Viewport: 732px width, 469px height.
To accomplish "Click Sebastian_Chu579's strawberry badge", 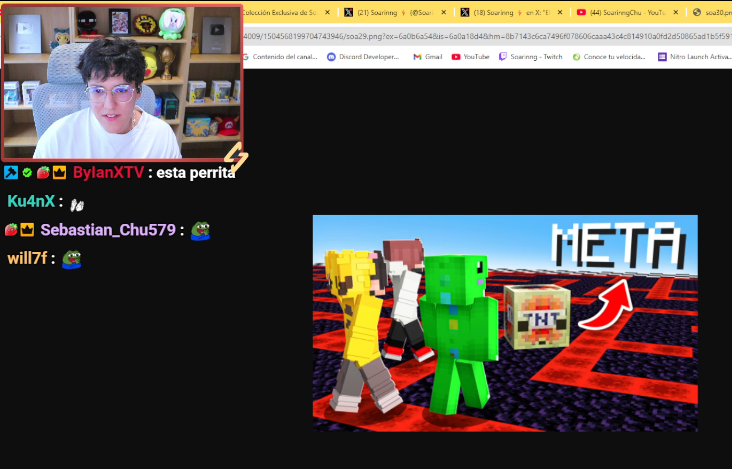I will tap(11, 229).
